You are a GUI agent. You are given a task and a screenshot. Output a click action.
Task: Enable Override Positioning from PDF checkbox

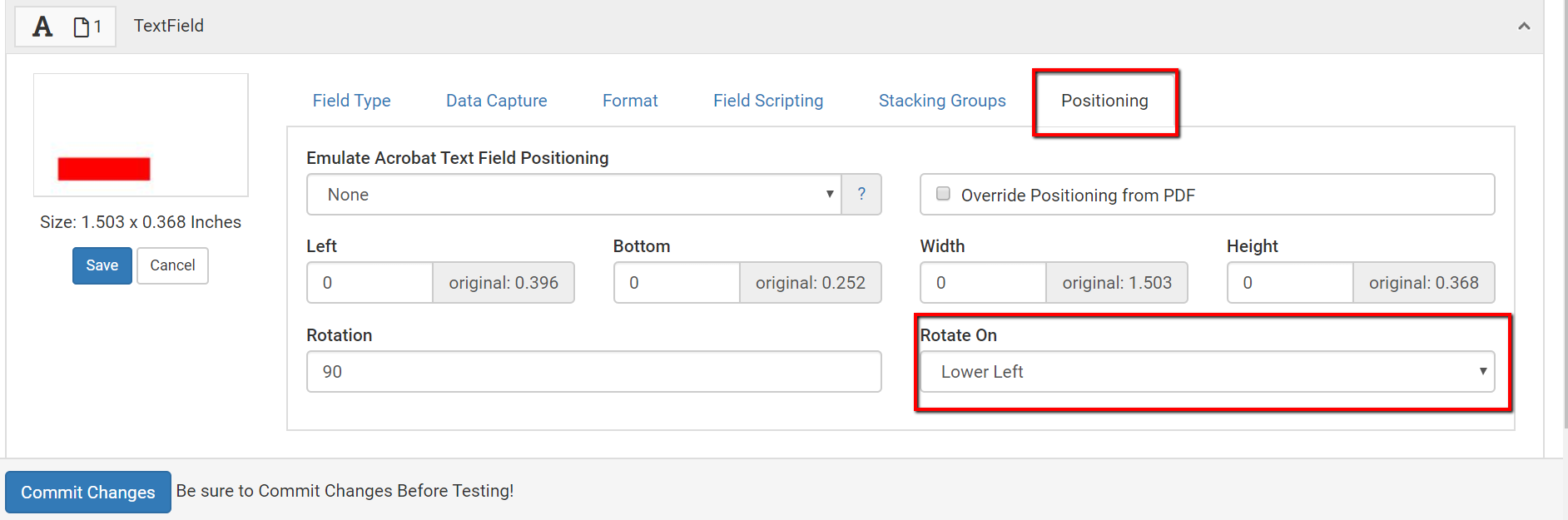pyautogui.click(x=943, y=194)
